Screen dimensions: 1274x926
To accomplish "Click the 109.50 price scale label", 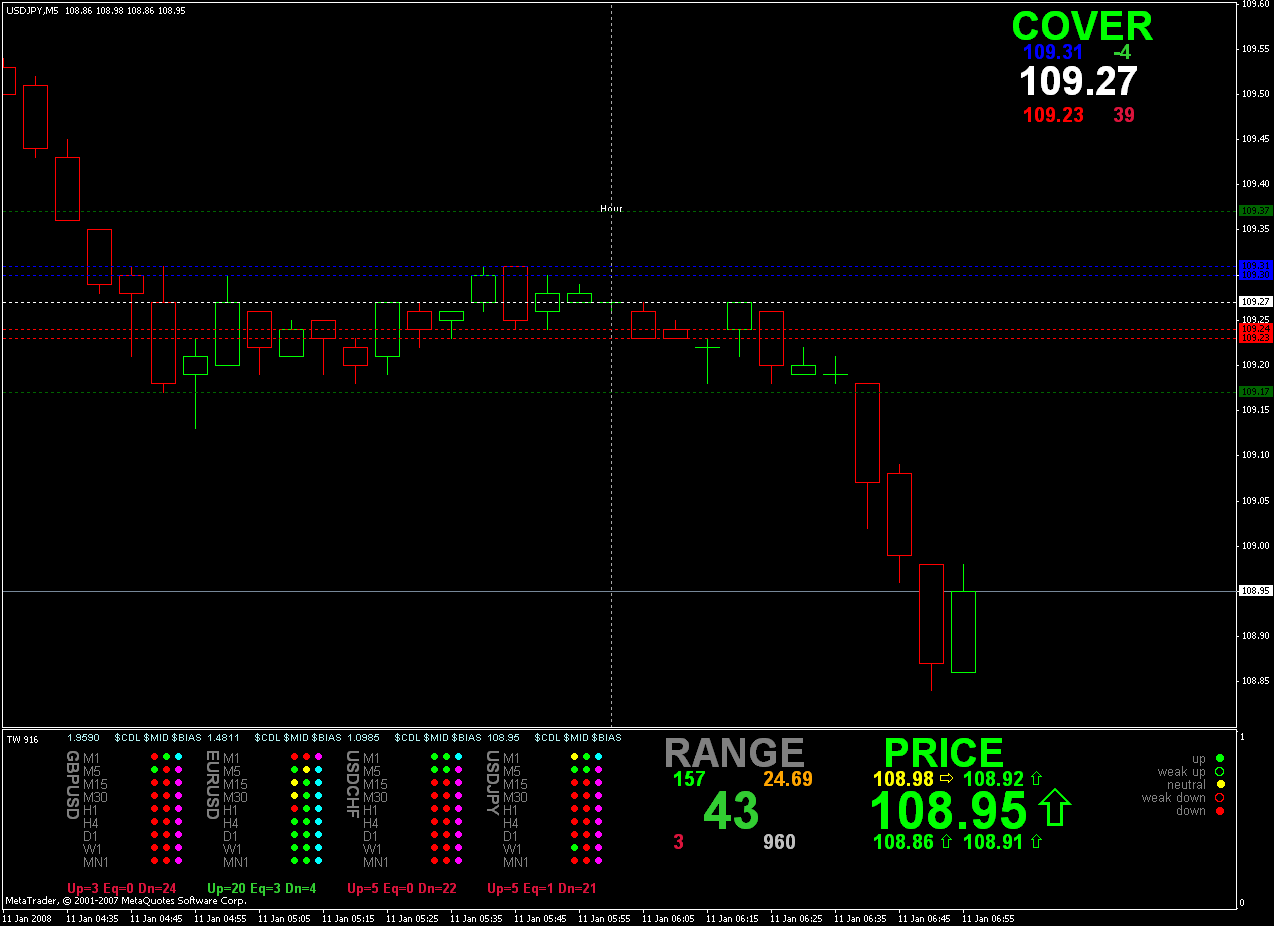I will 1254,94.
